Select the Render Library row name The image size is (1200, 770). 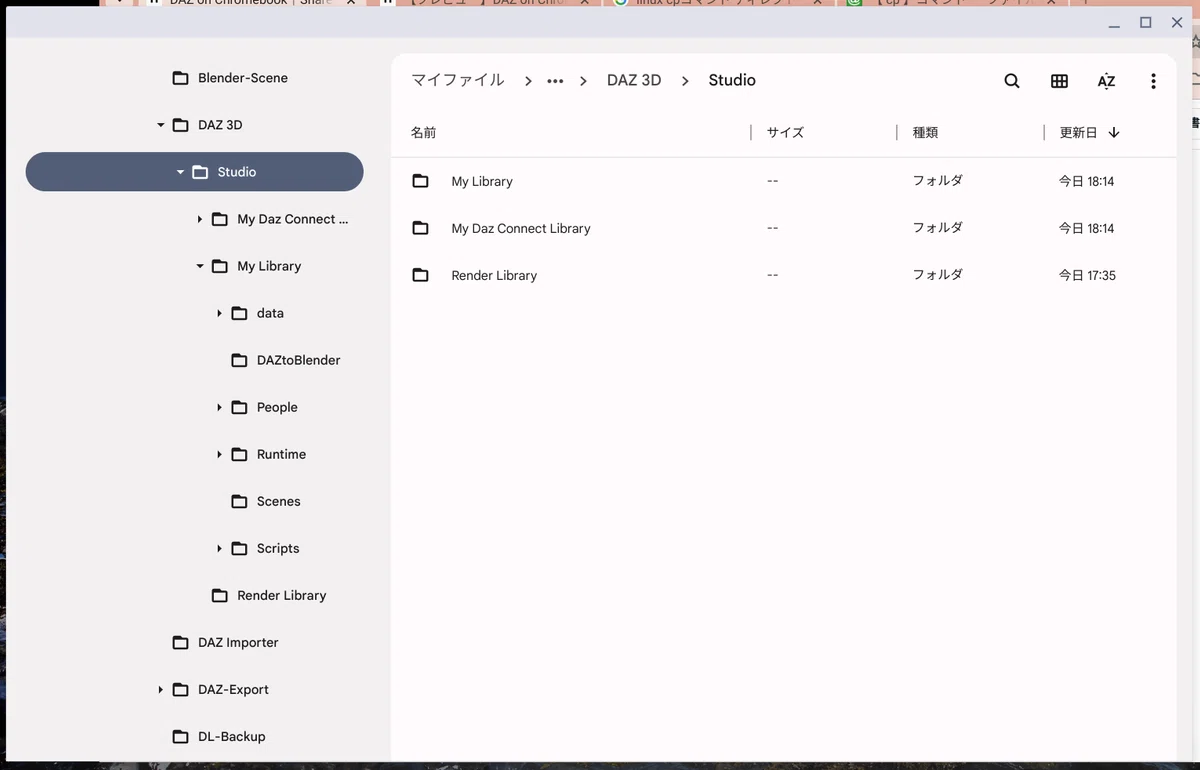[x=494, y=275]
